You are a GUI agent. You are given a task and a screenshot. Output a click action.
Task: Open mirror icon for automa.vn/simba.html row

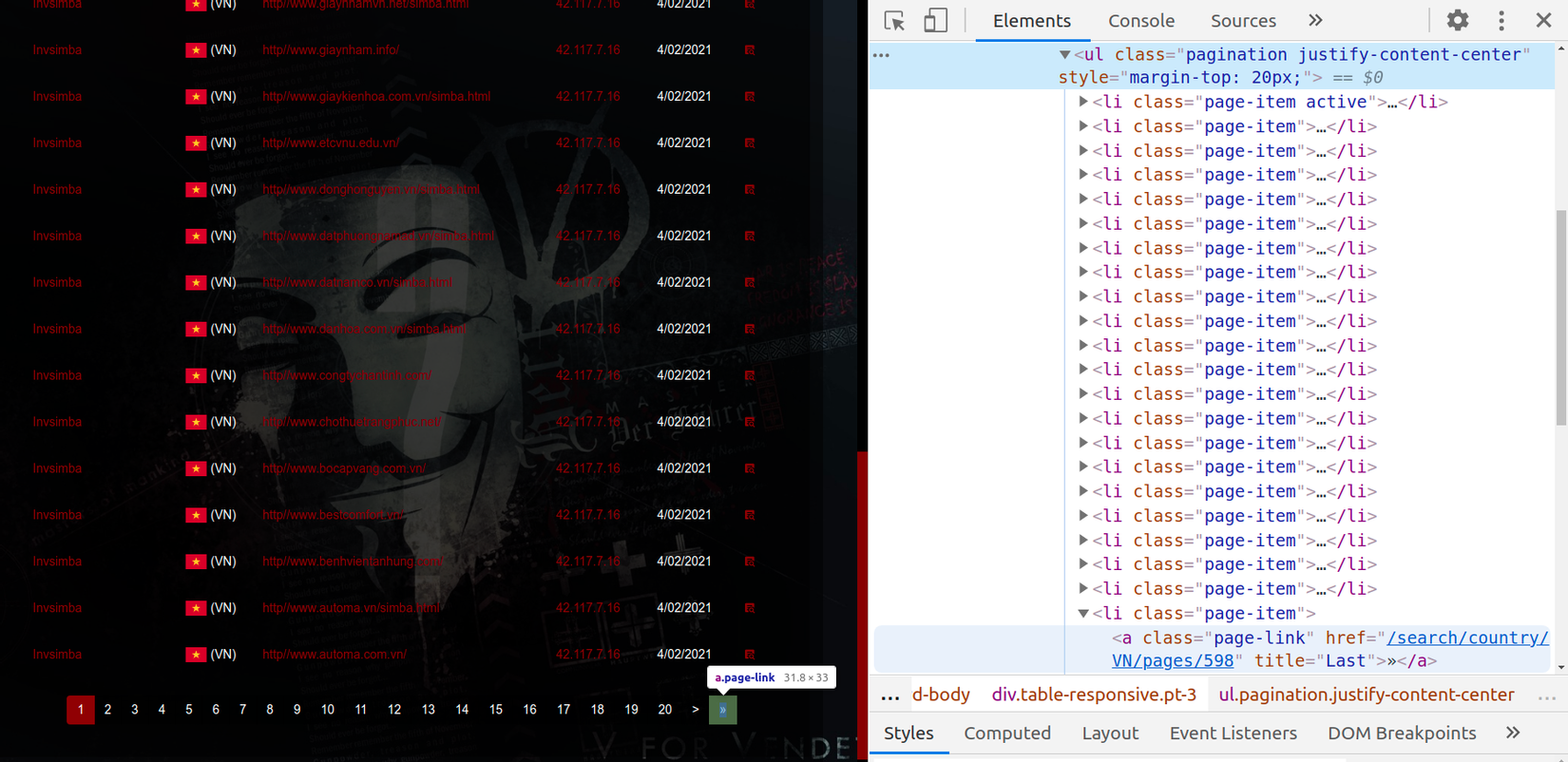pyautogui.click(x=750, y=609)
